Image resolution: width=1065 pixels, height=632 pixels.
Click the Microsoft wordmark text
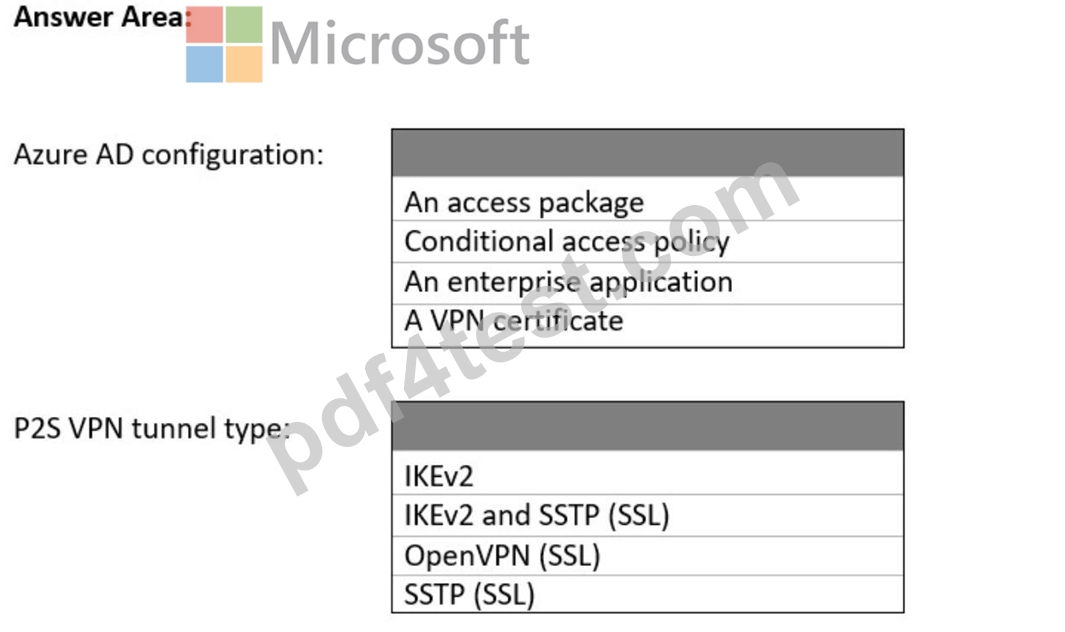399,44
